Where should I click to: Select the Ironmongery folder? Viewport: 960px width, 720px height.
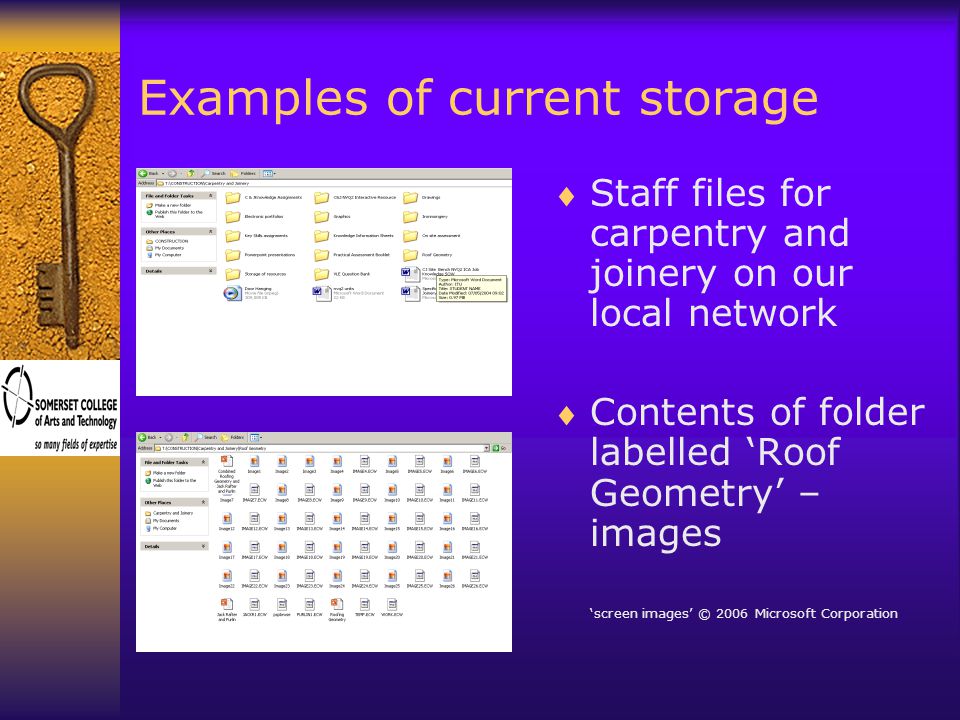coord(426,217)
